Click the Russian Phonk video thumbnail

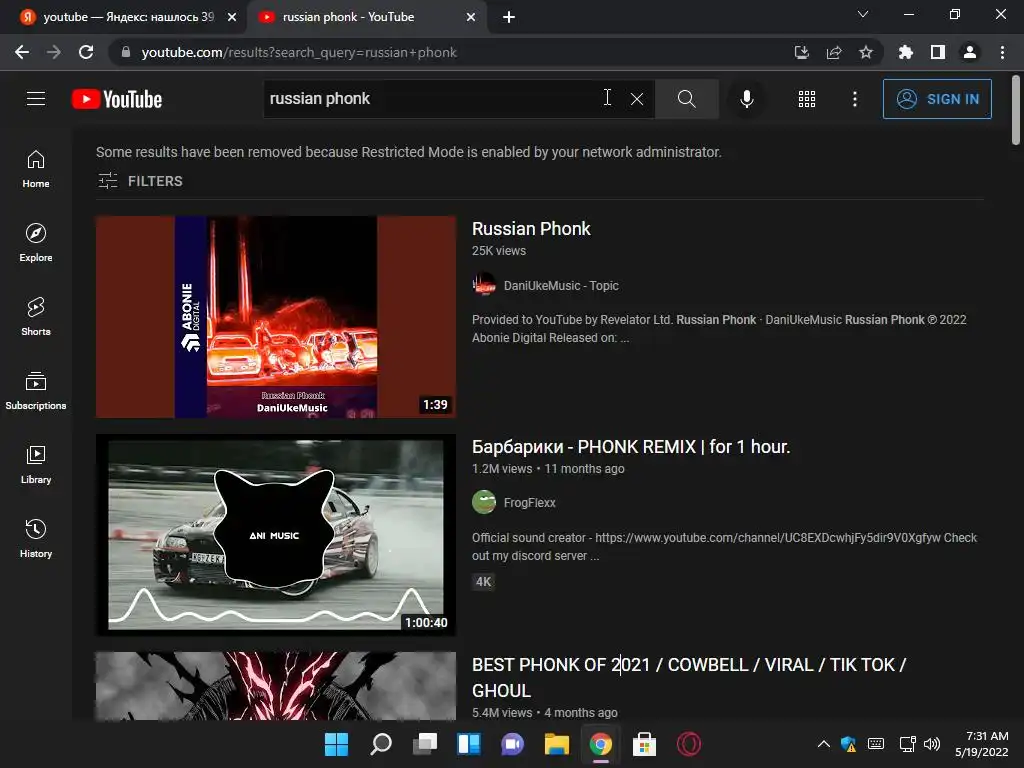click(276, 317)
